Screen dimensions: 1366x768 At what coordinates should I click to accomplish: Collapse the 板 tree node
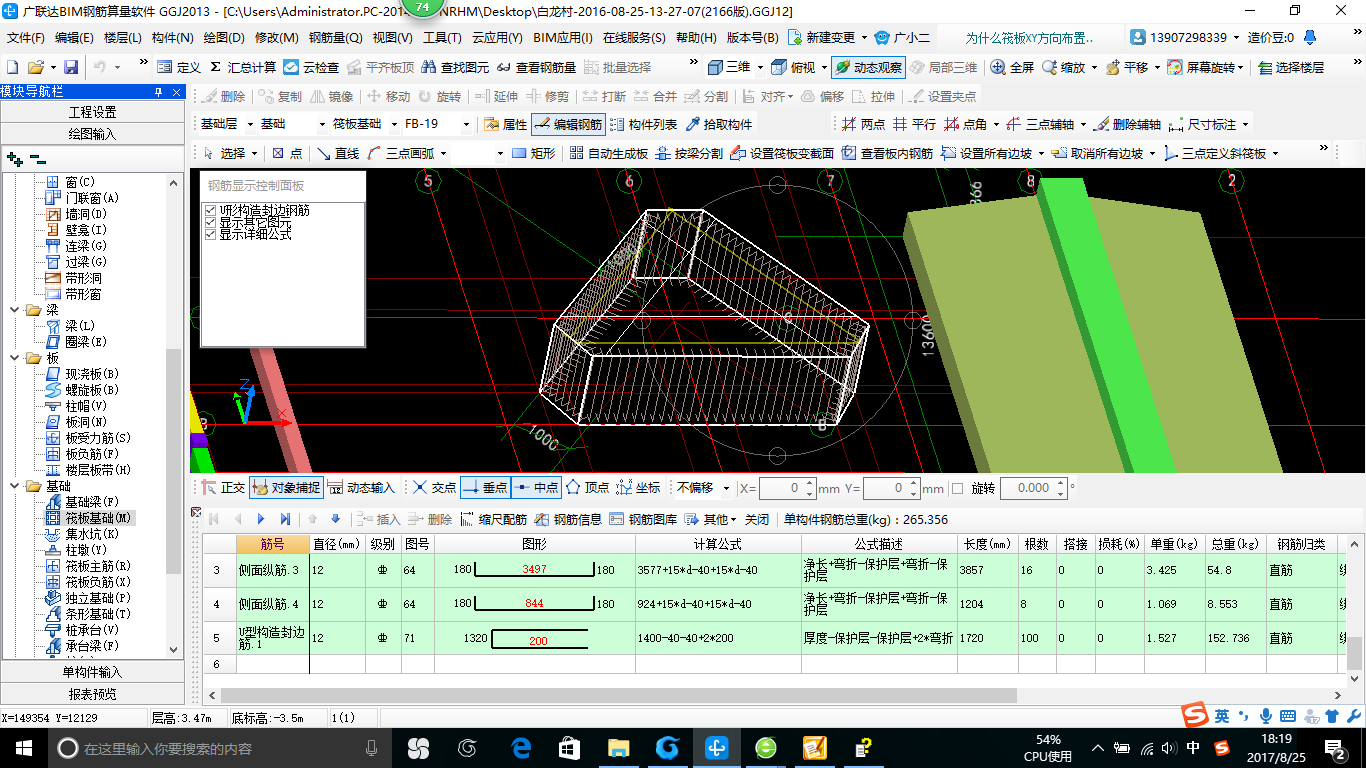pos(15,358)
